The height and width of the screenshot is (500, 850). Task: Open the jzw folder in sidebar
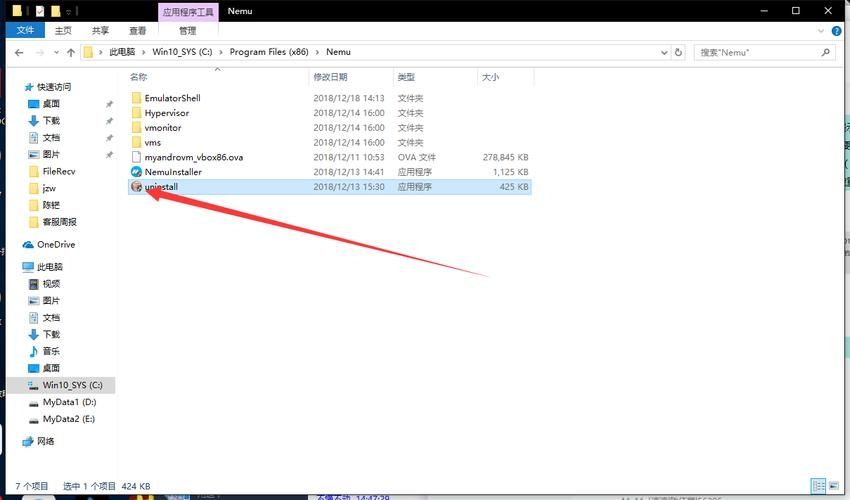pyautogui.click(x=49, y=188)
